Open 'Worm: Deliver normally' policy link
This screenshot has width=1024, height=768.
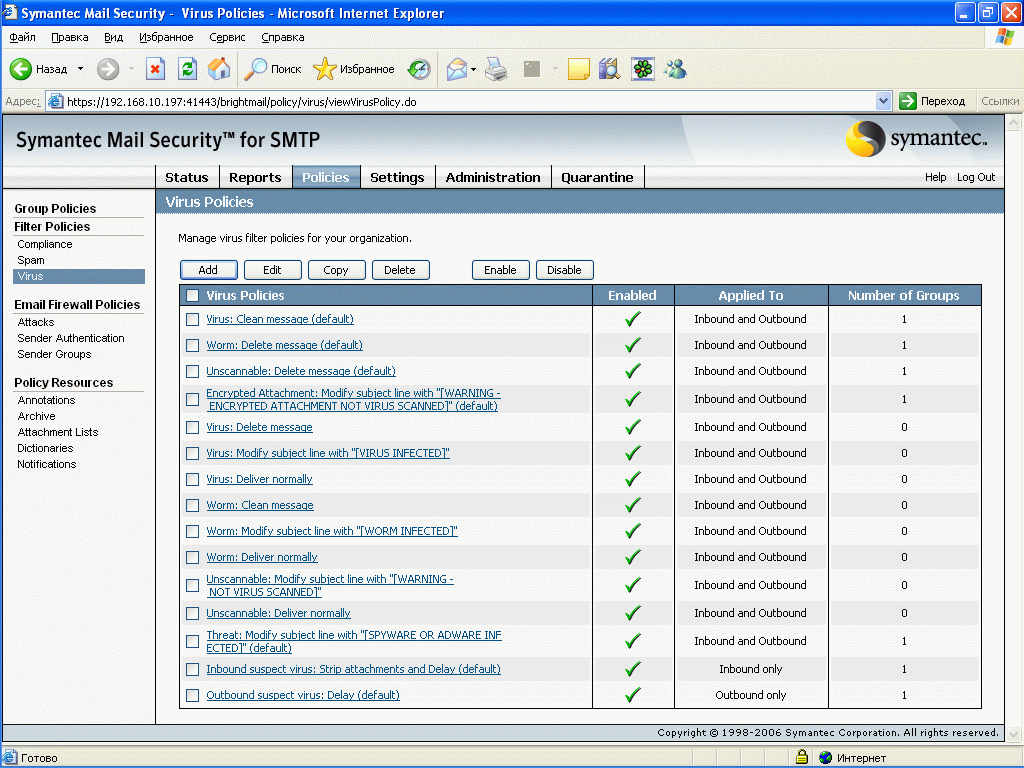(262, 557)
